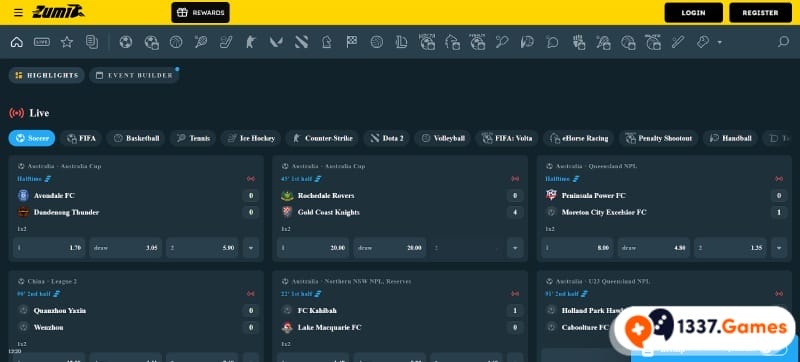Select the Tennis live tab

pyautogui.click(x=193, y=138)
